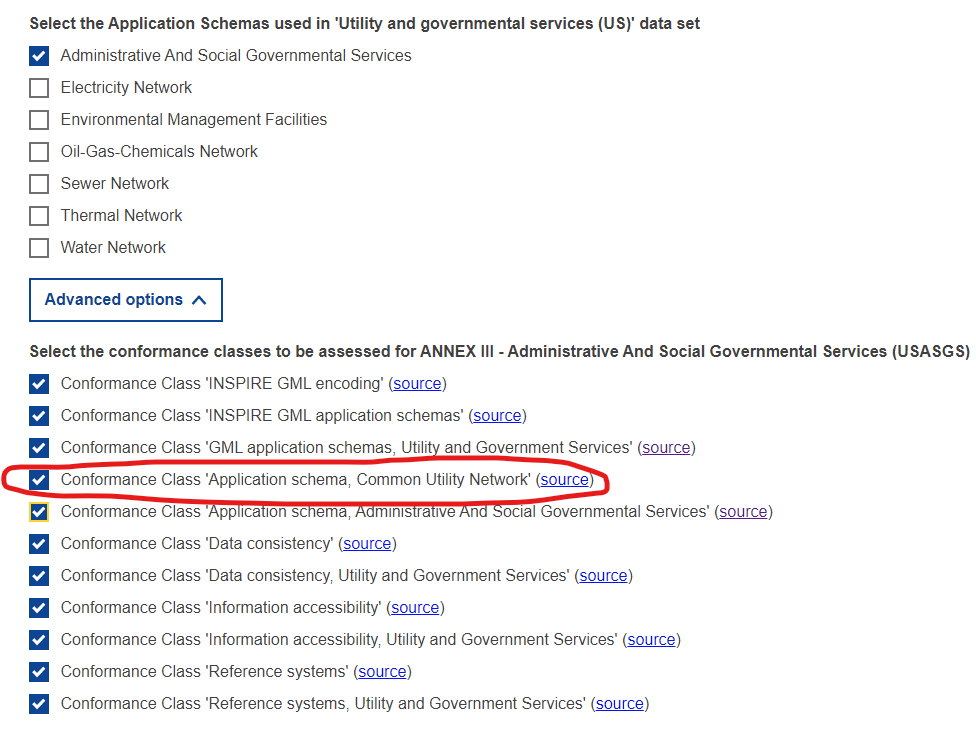Follow the source link for 'GML application schemas, Utility and Government Services'
Image resolution: width=976 pixels, height=731 pixels.
pyautogui.click(x=666, y=448)
